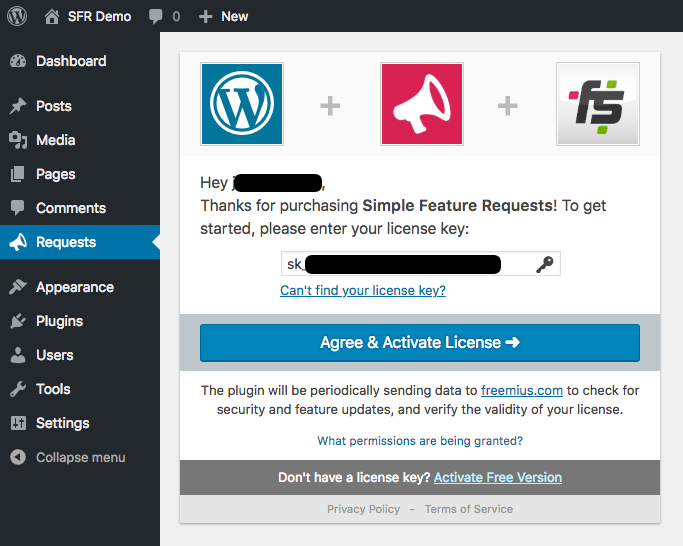Go to the Plugins menu
The height and width of the screenshot is (546, 683).
coord(59,321)
